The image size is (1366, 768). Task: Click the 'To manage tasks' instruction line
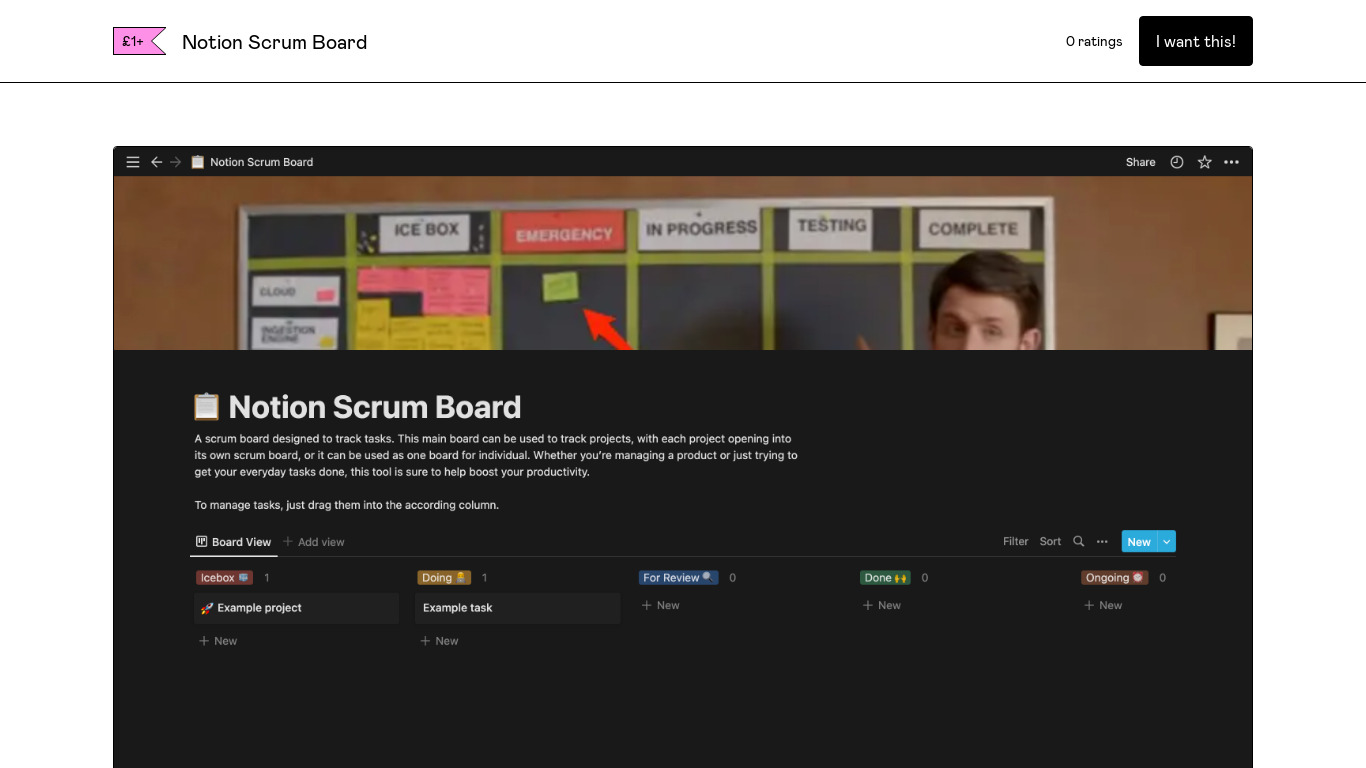(346, 505)
